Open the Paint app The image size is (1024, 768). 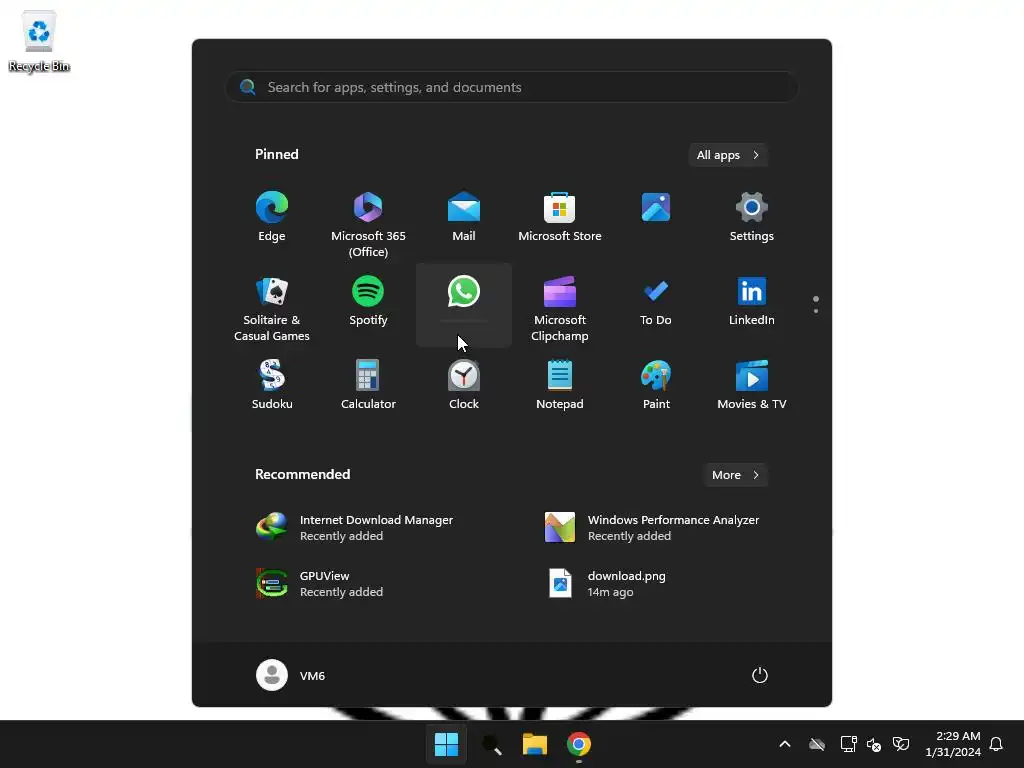pyautogui.click(x=656, y=385)
